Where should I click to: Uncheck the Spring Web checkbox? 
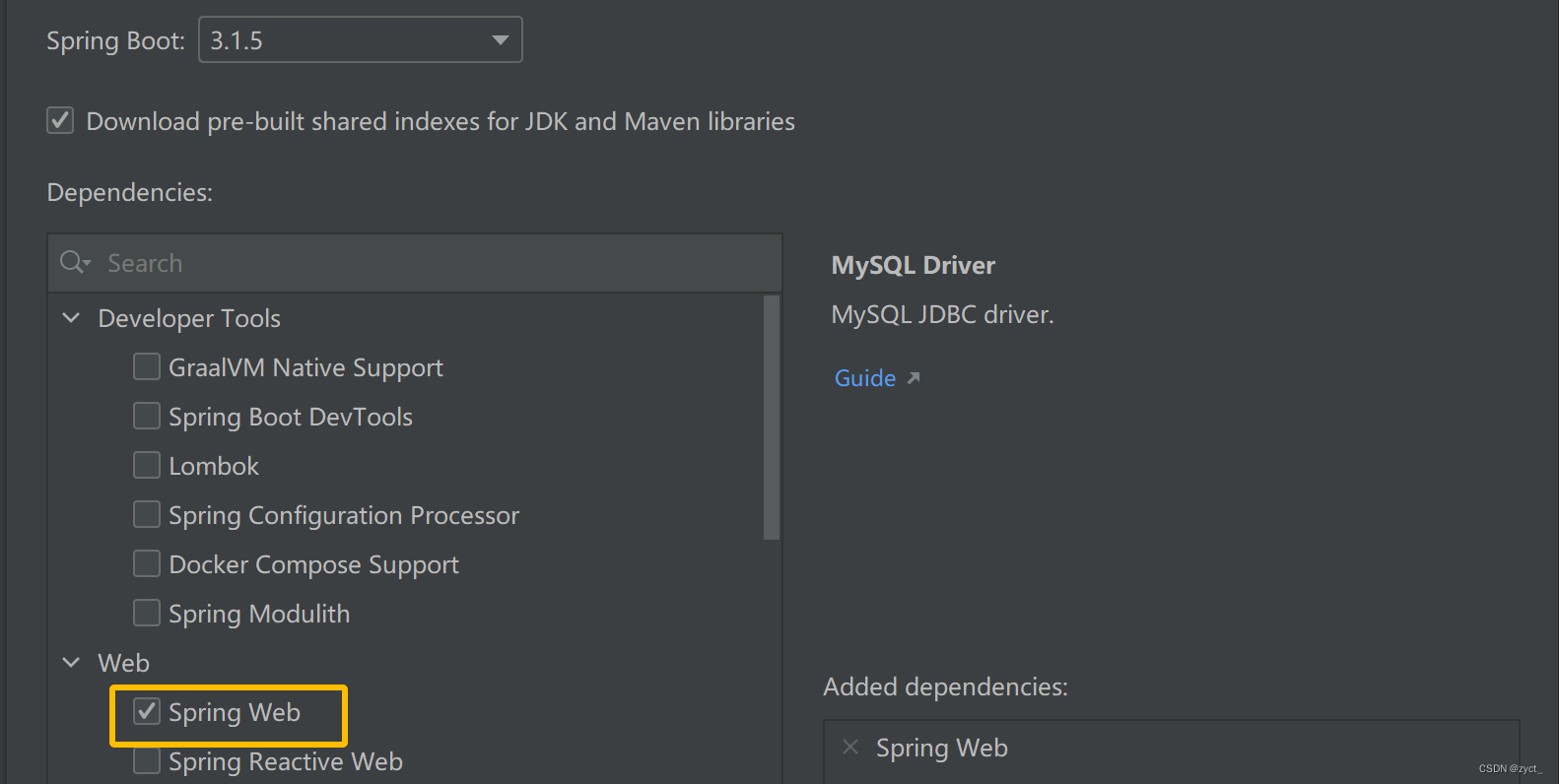tap(147, 712)
